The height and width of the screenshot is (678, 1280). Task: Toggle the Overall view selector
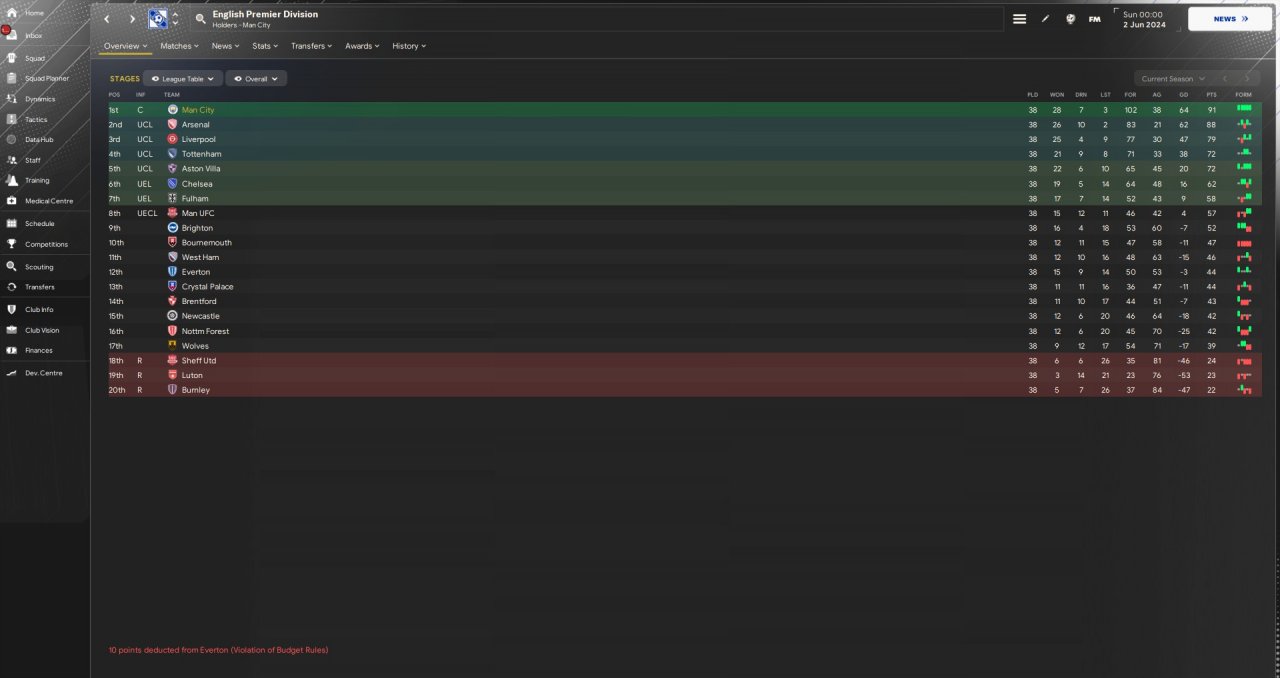point(256,78)
